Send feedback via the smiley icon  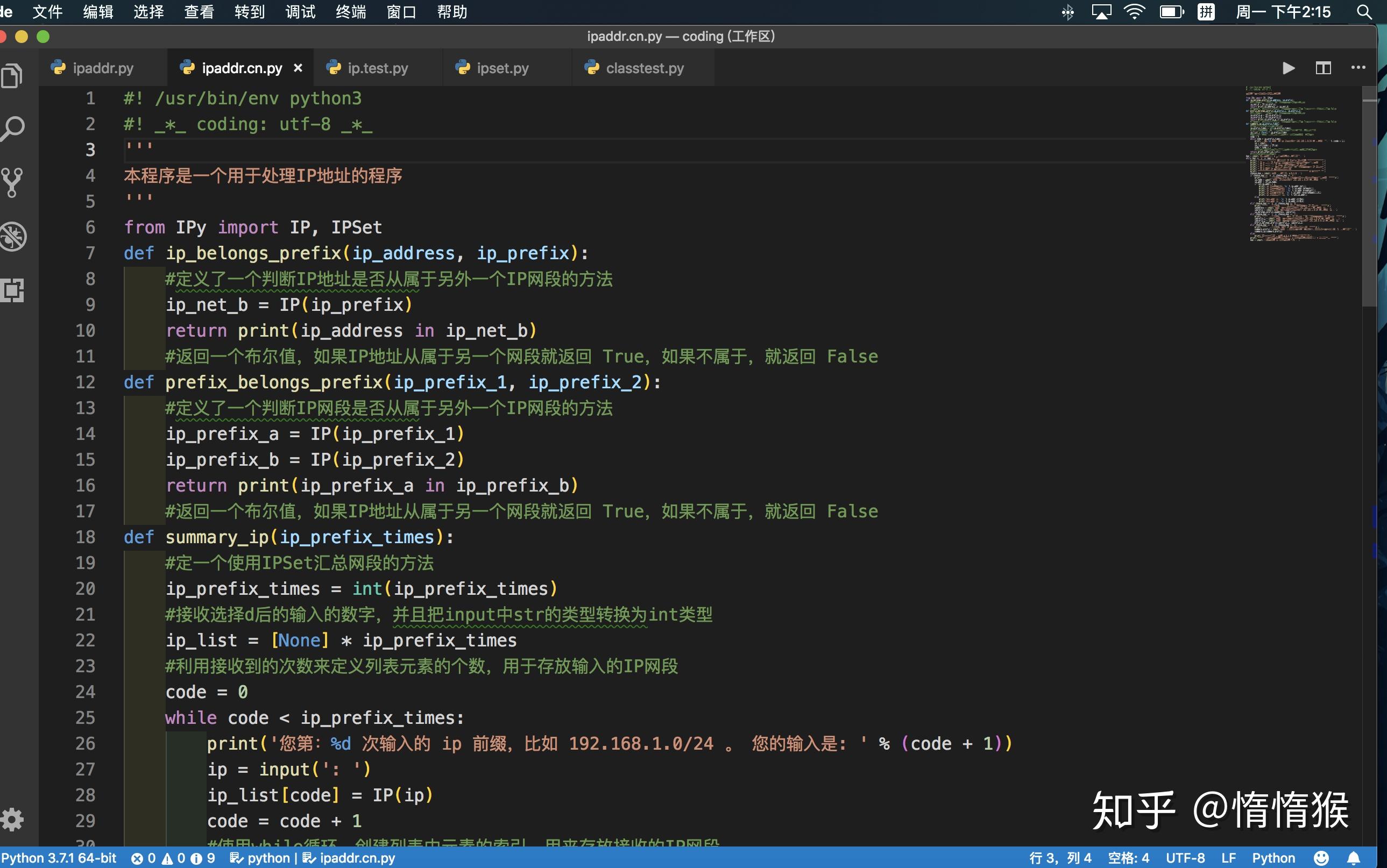tap(1321, 858)
